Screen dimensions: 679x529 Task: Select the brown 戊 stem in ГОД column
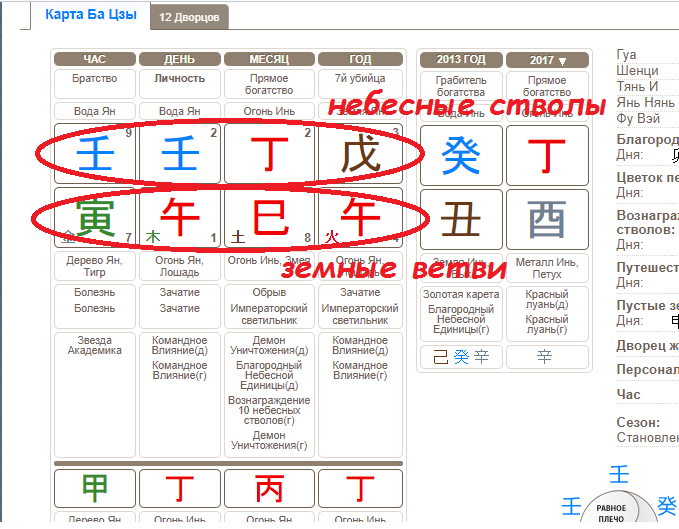pos(360,154)
